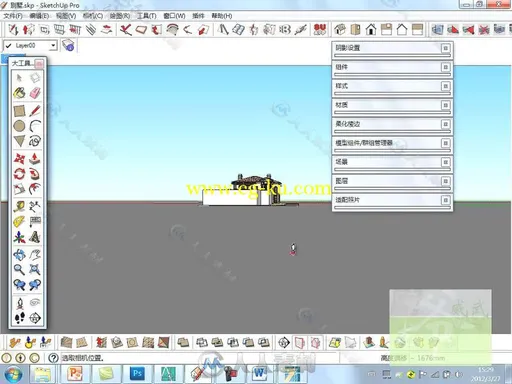
Task: Select the Position Camera tool
Action: (x=20, y=303)
